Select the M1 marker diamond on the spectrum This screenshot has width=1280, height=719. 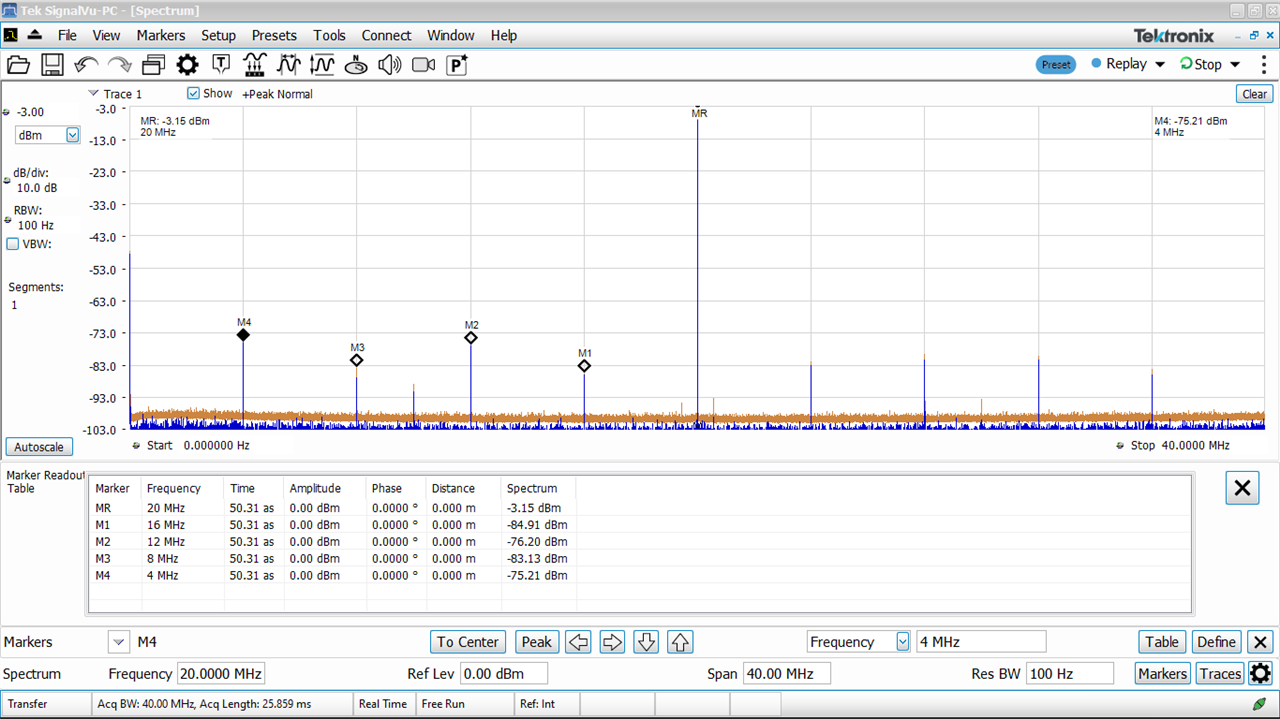pyautogui.click(x=584, y=366)
